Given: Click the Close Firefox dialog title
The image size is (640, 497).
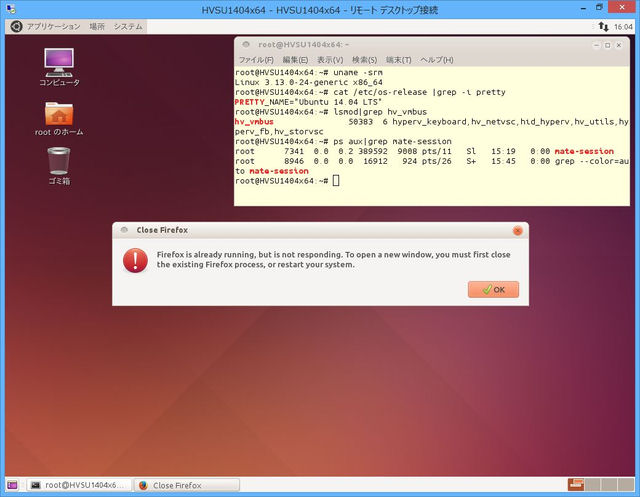Looking at the screenshot, I should (x=162, y=230).
